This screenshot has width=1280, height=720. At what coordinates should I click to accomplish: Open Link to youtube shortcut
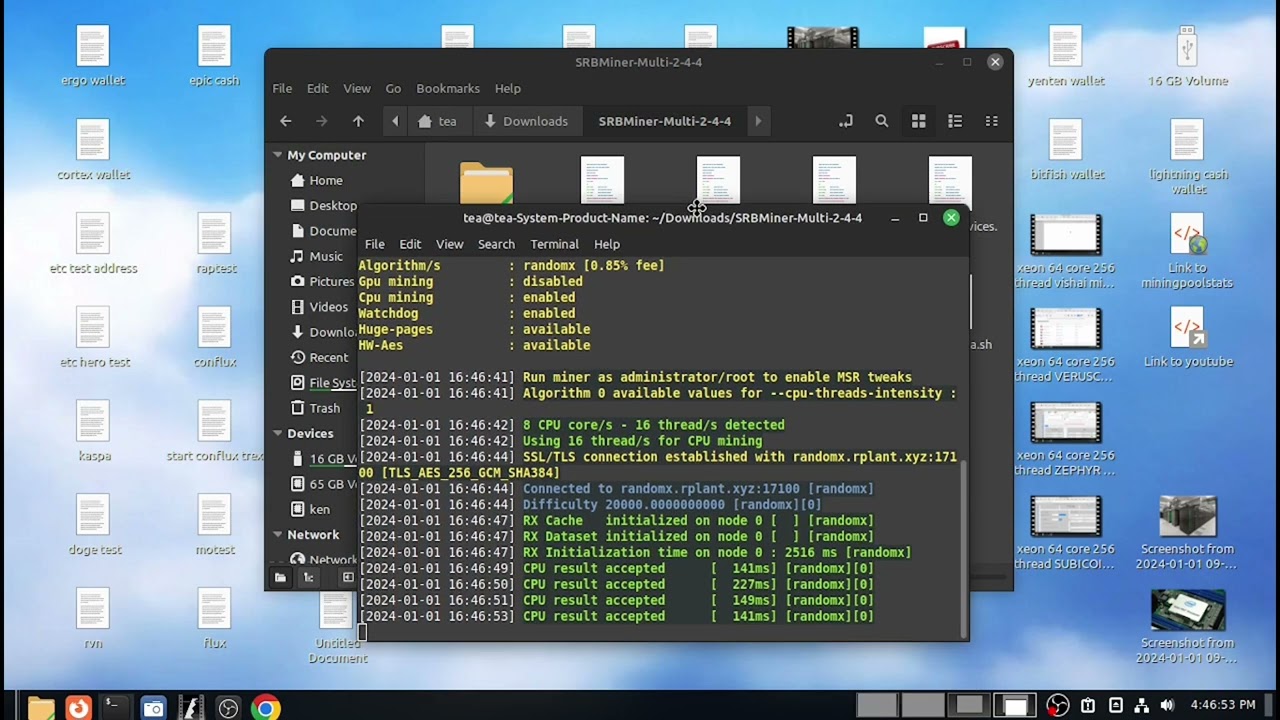(x=1188, y=338)
